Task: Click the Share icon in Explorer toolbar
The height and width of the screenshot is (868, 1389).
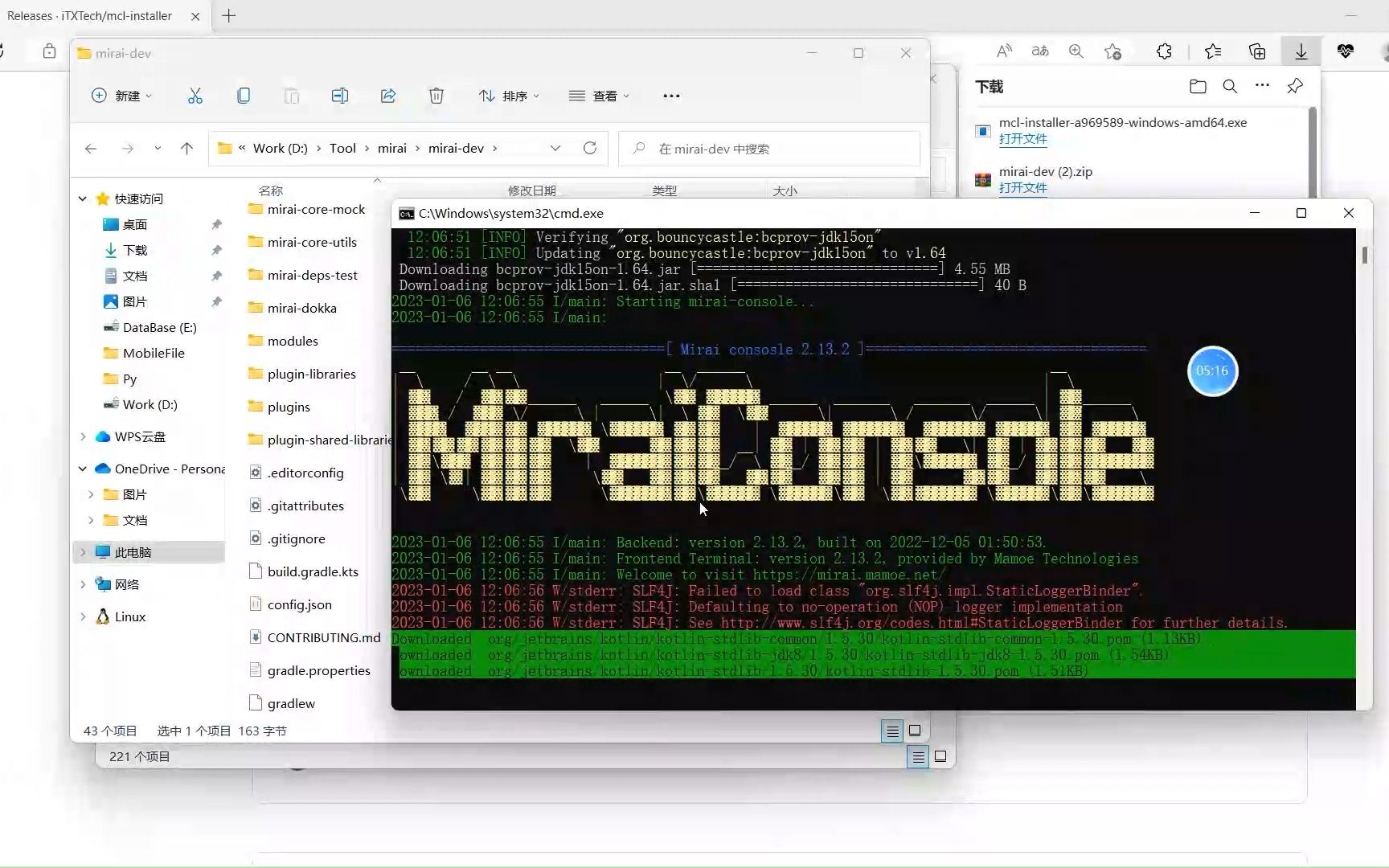Action: (388, 96)
